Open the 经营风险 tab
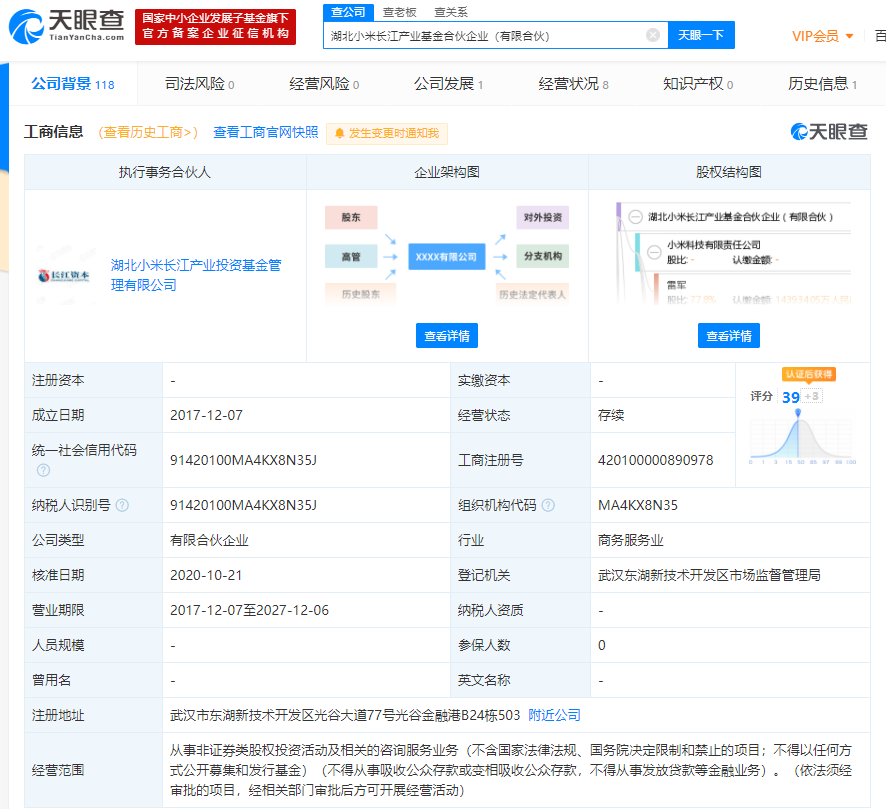The width and height of the screenshot is (886, 809). pyautogui.click(x=324, y=84)
